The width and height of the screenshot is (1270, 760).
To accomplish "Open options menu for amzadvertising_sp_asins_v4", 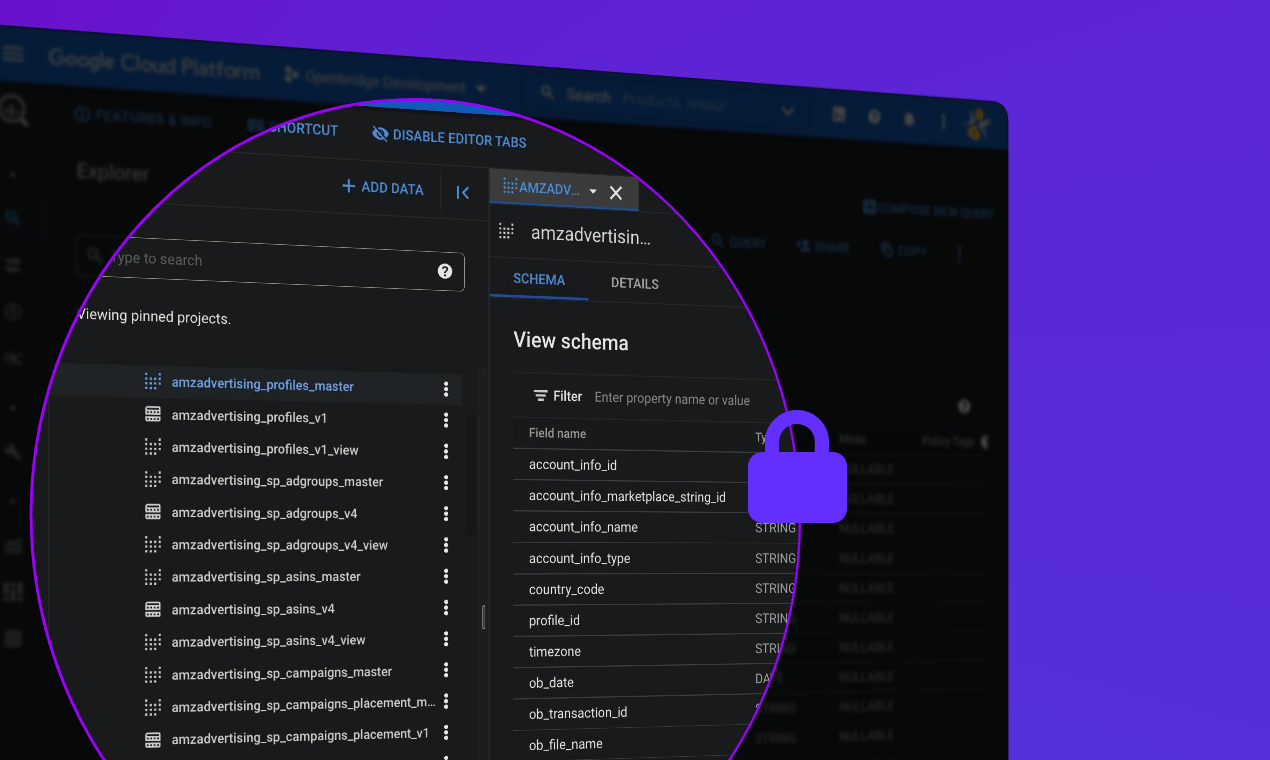I will (x=446, y=609).
